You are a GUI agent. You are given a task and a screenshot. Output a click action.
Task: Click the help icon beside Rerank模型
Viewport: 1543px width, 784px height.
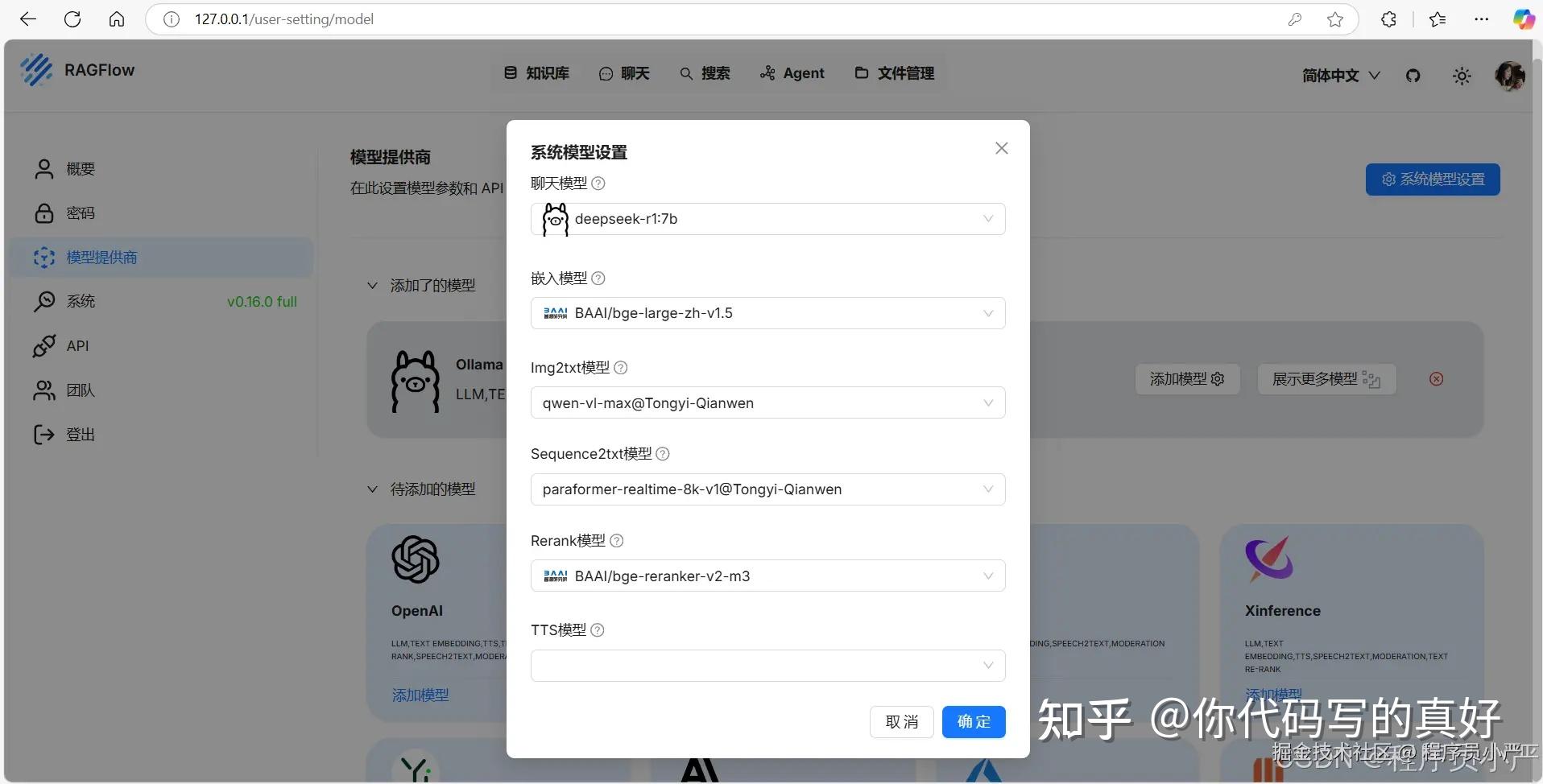click(617, 541)
